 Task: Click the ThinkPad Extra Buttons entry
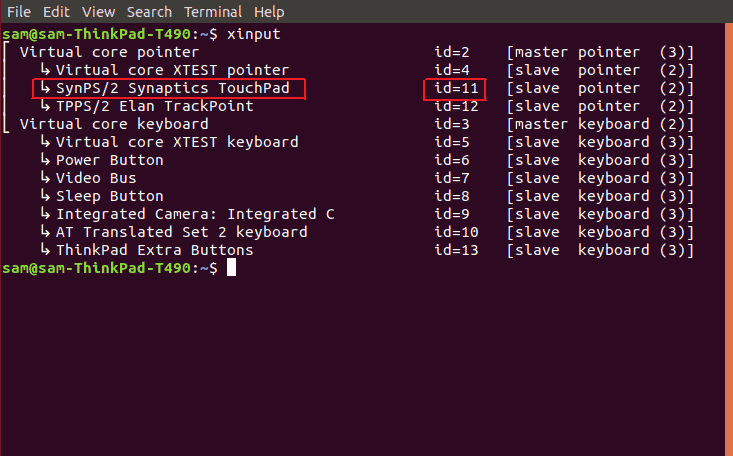click(x=155, y=250)
